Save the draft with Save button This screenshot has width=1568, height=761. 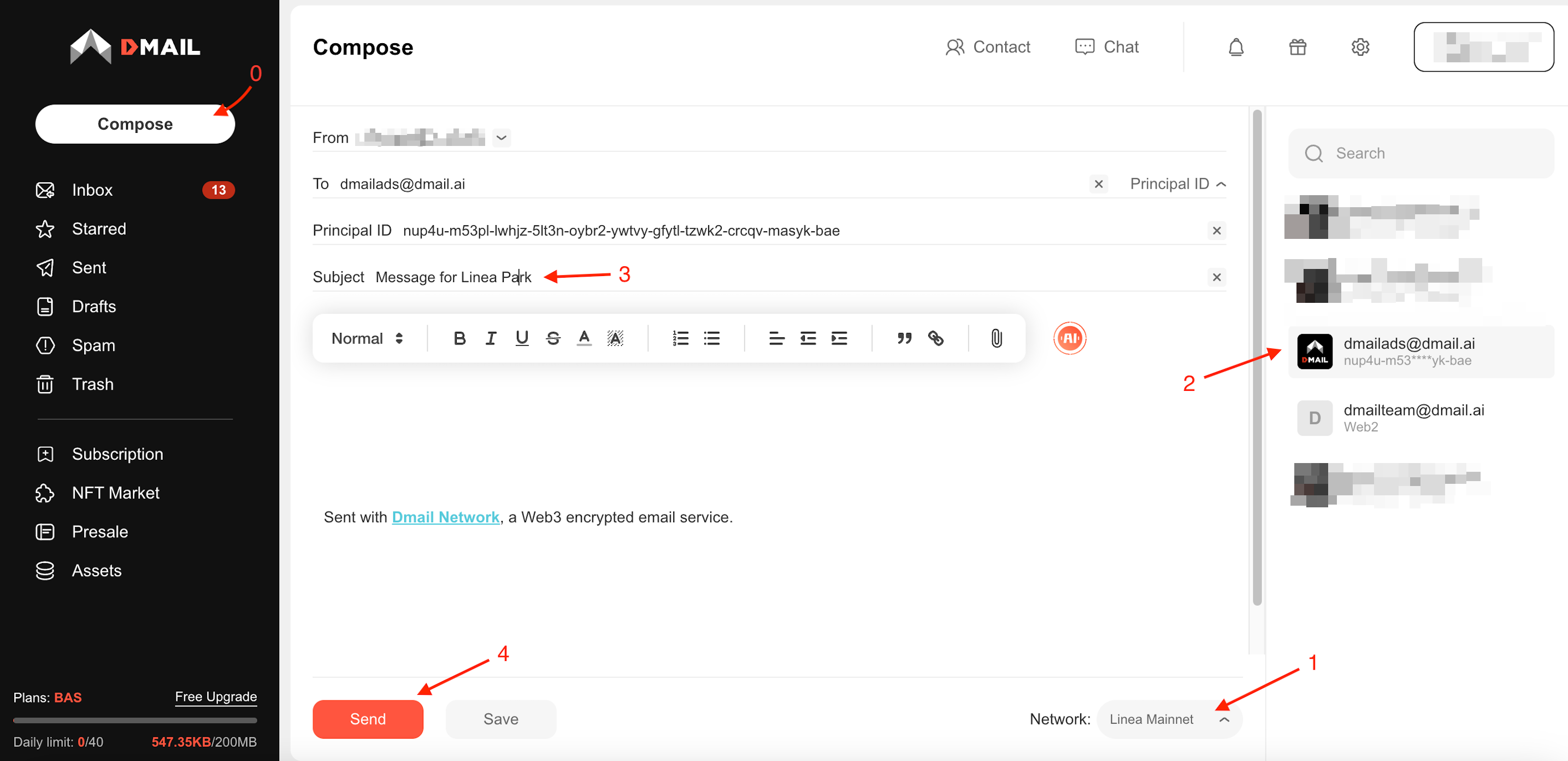point(500,719)
